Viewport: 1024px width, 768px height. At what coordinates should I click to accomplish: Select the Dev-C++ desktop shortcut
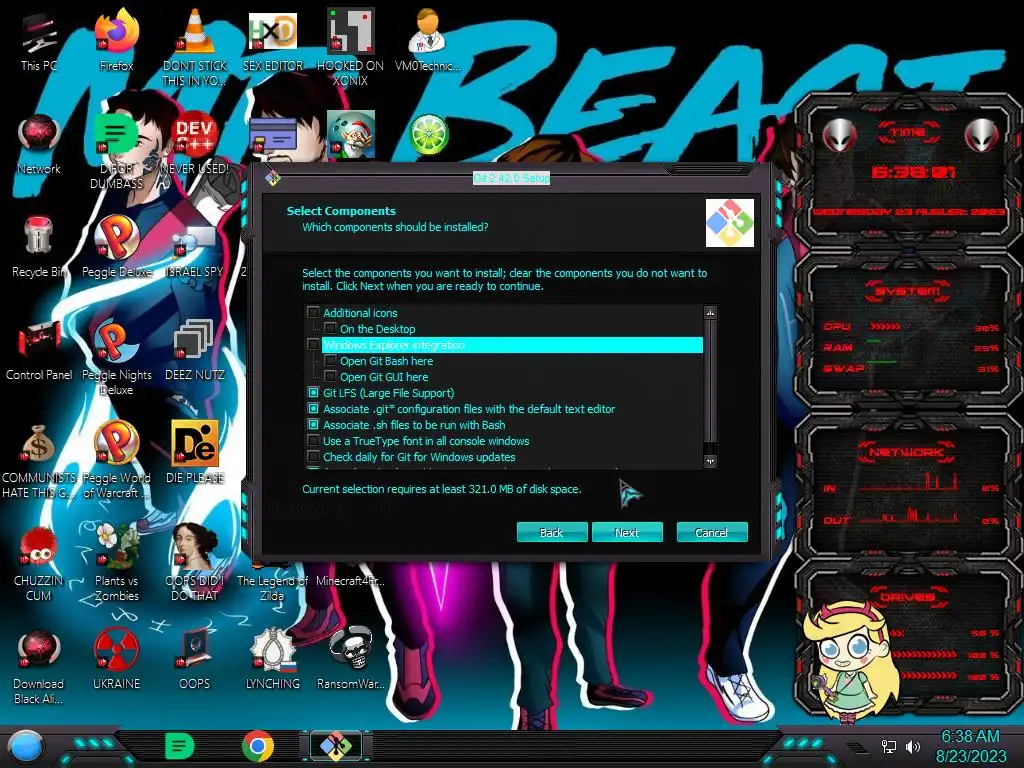(195, 144)
